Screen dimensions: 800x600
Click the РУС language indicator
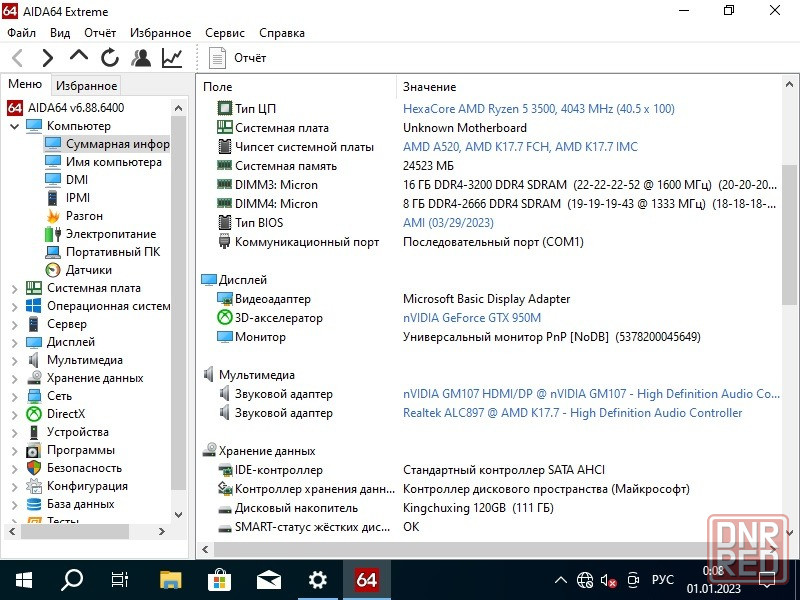(x=662, y=580)
